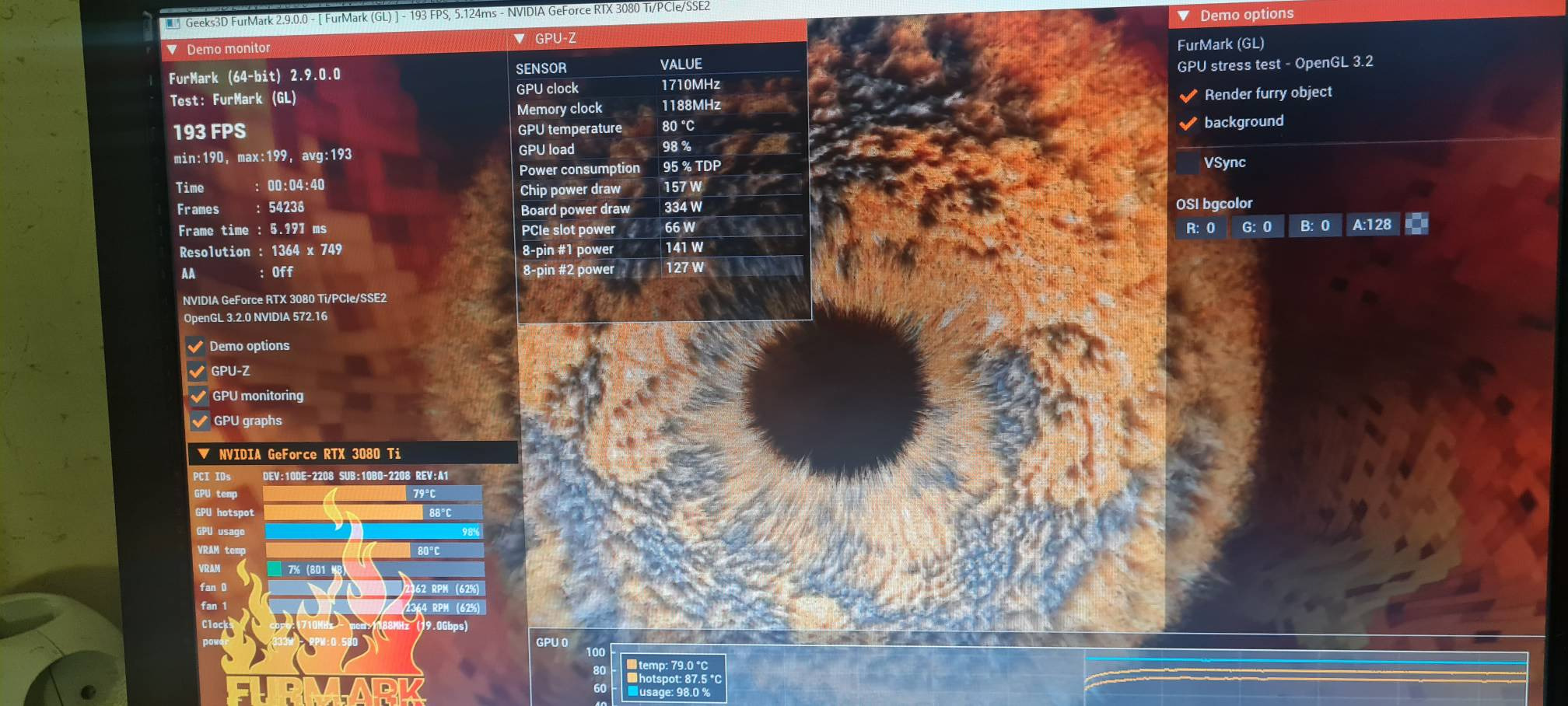The image size is (1568, 706).
Task: Click the GPU usage 98% bar
Action: click(x=374, y=532)
